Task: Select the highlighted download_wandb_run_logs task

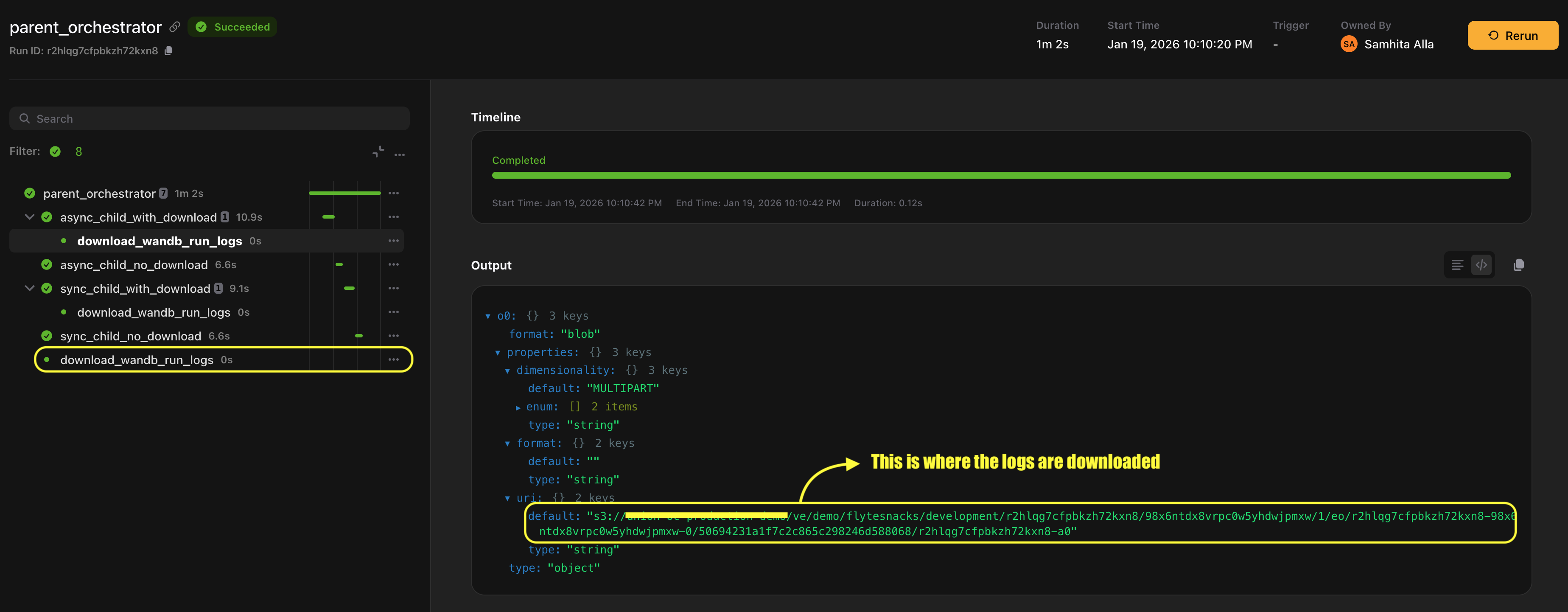Action: point(137,360)
